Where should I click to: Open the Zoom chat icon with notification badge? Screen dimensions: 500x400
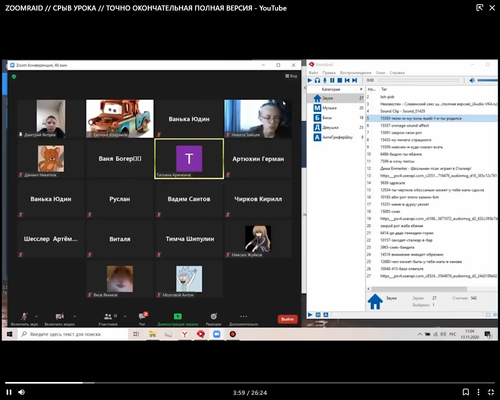point(143,316)
